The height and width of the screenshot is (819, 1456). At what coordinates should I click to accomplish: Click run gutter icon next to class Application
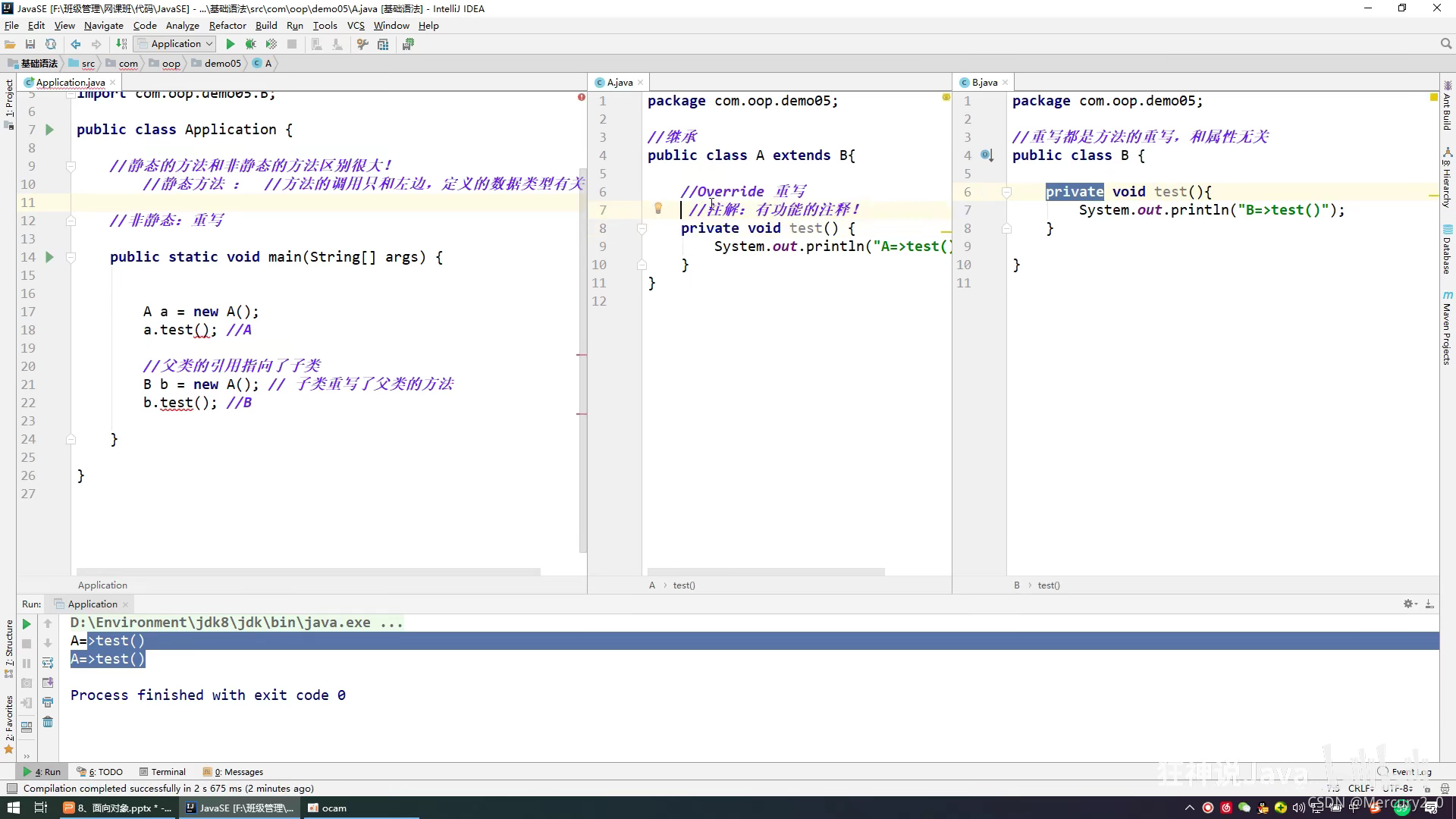[49, 130]
